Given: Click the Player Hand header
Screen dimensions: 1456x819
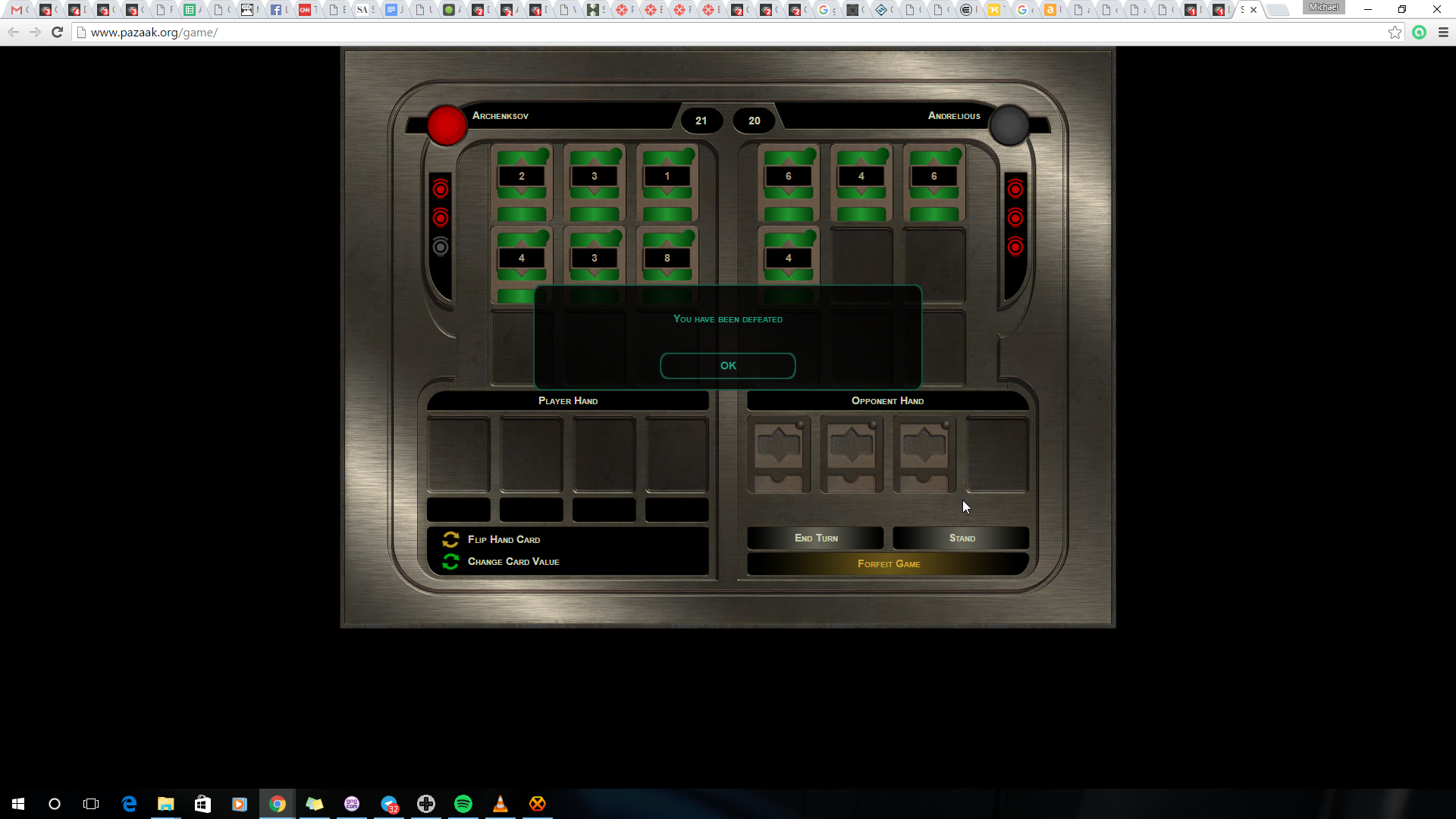Looking at the screenshot, I should pyautogui.click(x=568, y=401).
